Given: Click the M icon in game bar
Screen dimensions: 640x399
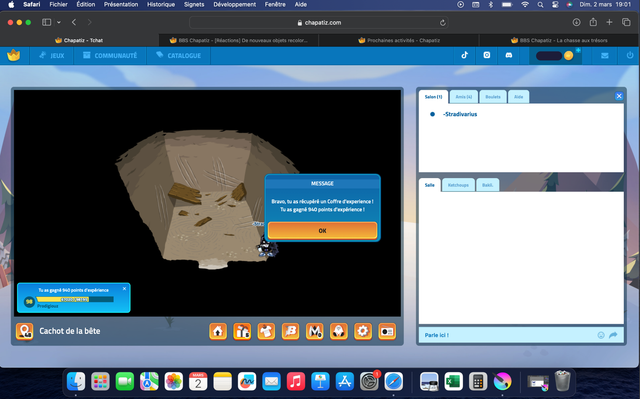Looking at the screenshot, I should [x=315, y=331].
